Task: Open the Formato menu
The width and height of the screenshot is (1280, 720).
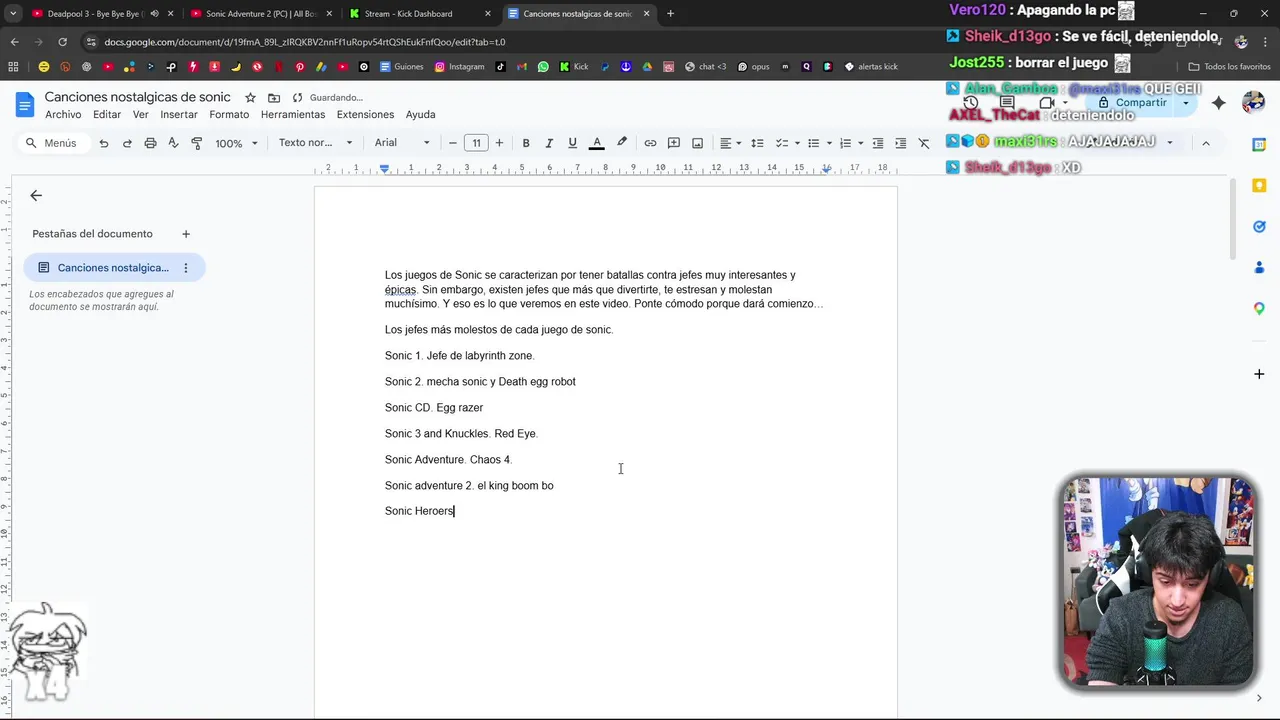Action: [x=229, y=114]
